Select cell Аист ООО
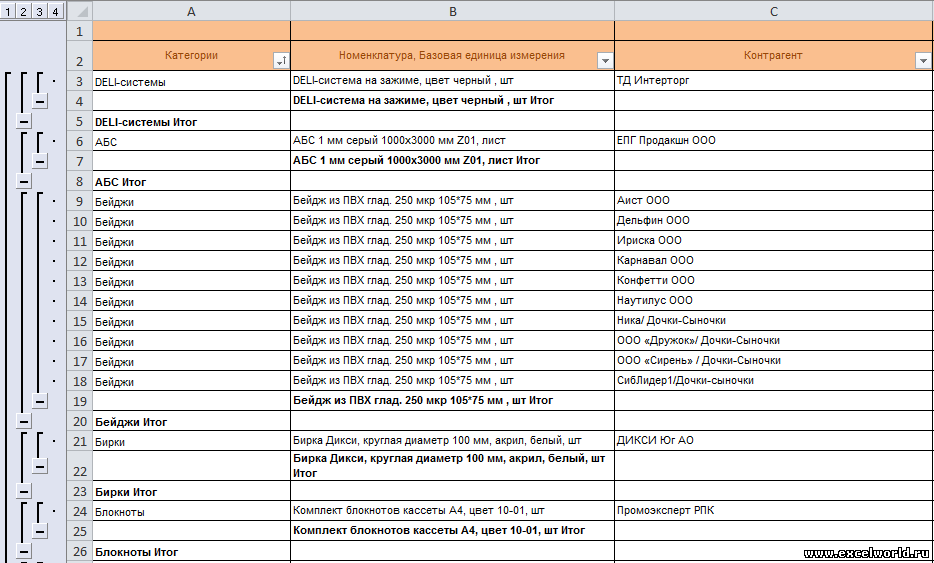This screenshot has width=934, height=563. [x=774, y=201]
